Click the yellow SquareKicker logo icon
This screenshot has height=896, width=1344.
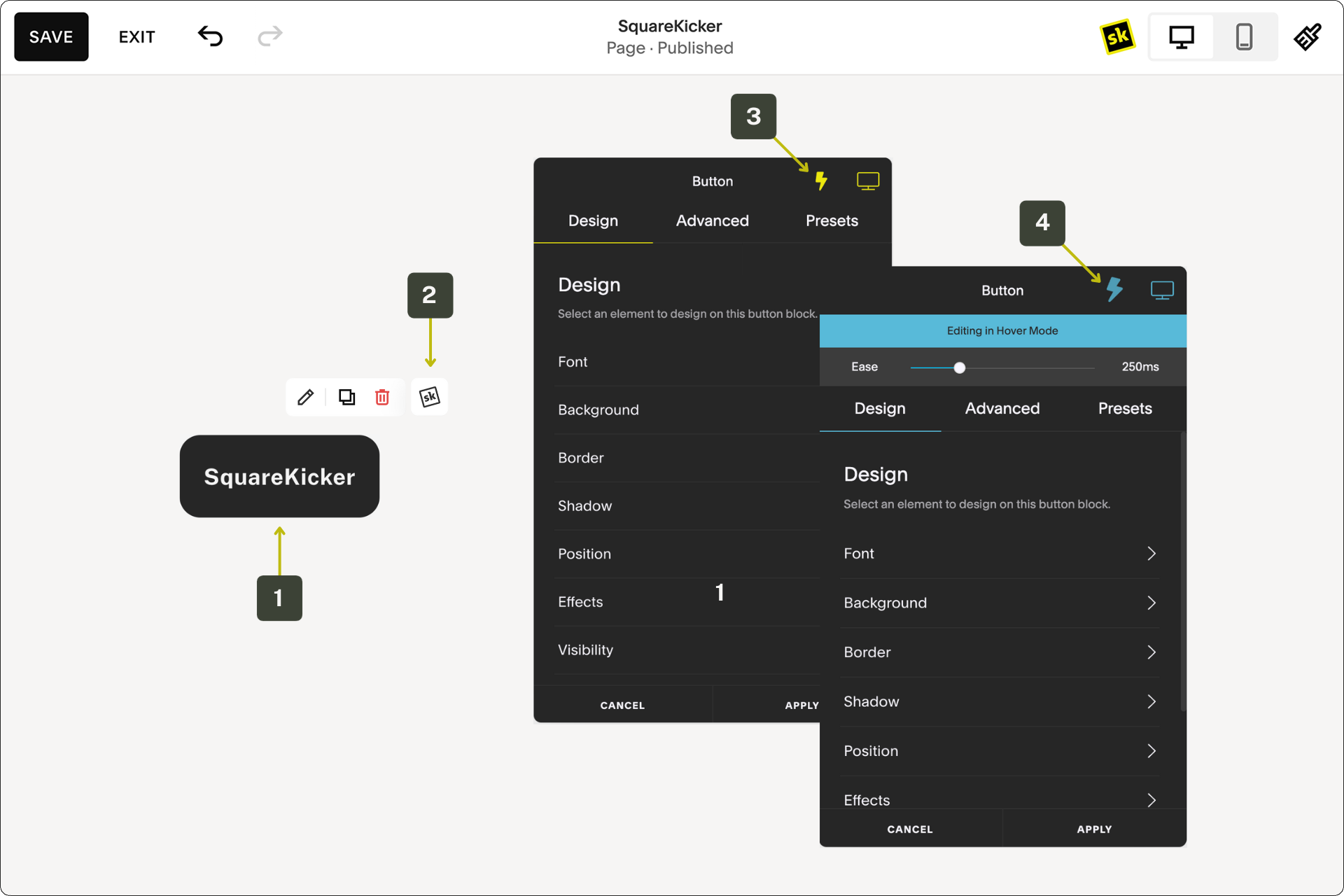point(1117,36)
